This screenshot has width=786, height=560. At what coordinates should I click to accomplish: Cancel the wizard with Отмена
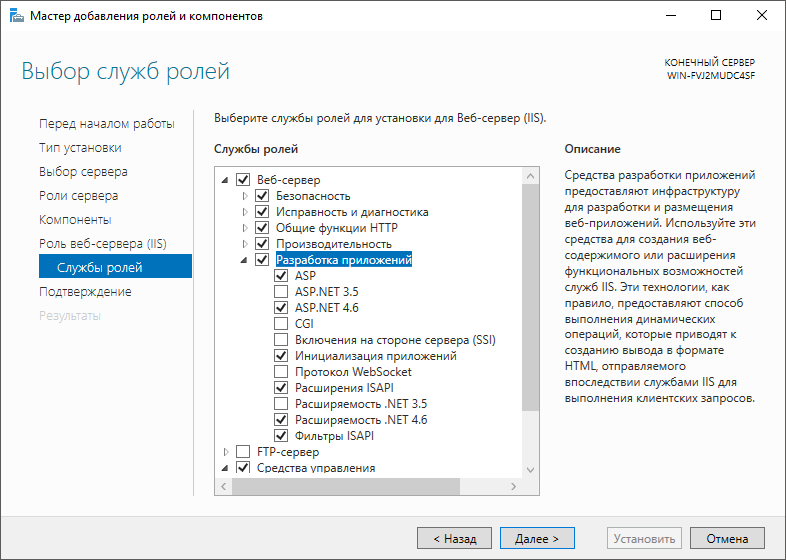(727, 538)
